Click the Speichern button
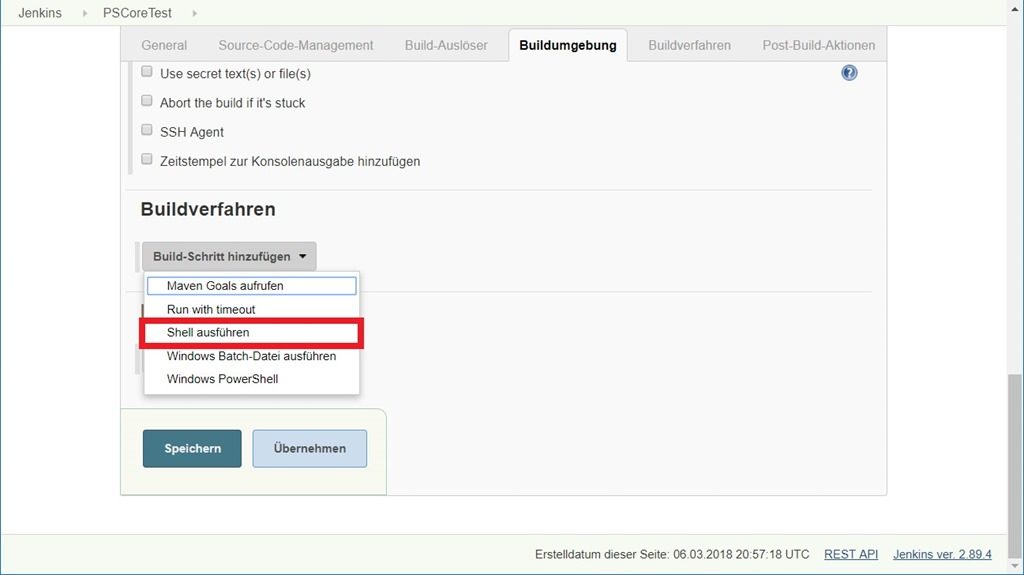Image resolution: width=1024 pixels, height=575 pixels. (x=192, y=449)
